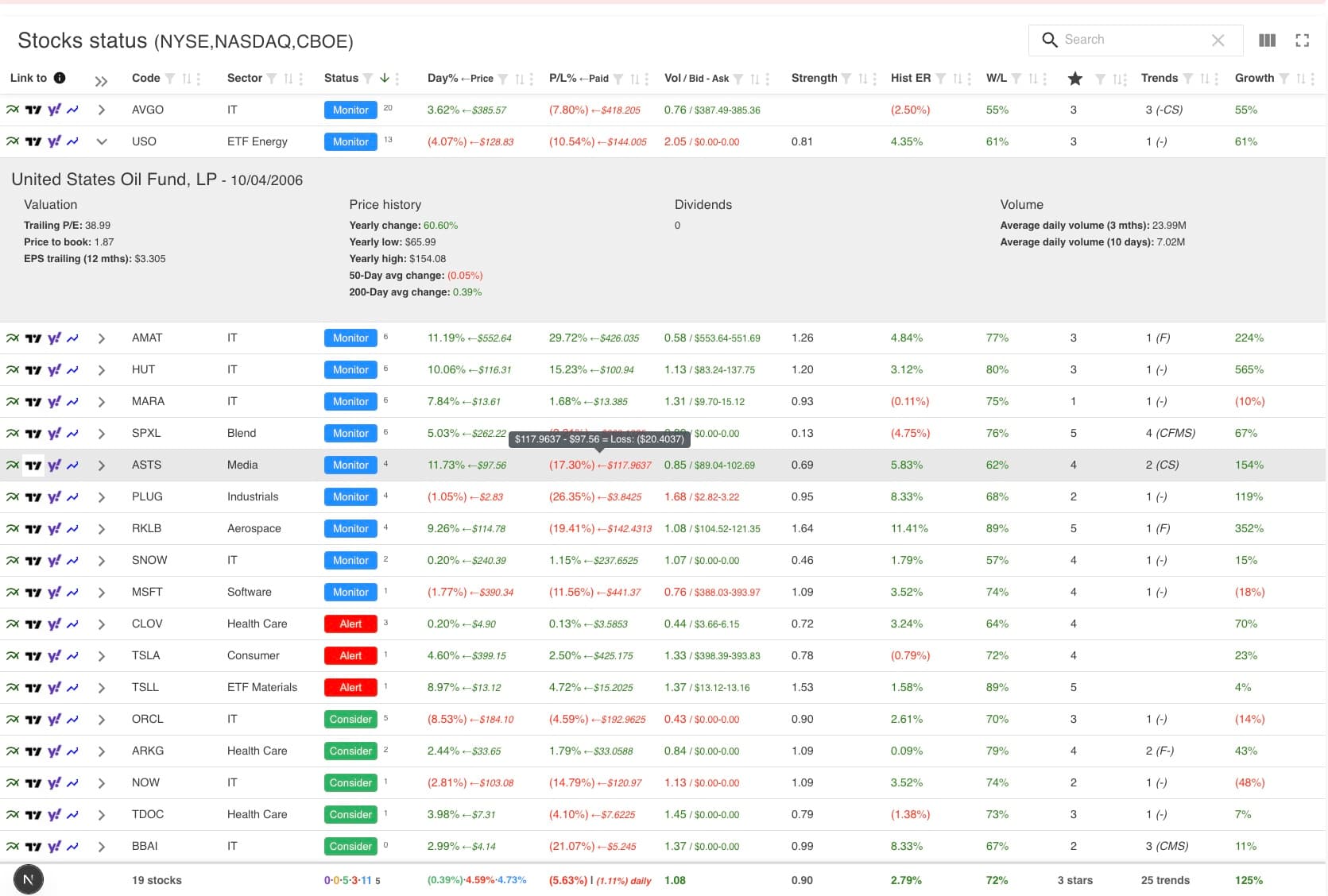
Task: Enter fullscreen with the expand icon
Action: pos(1303,41)
